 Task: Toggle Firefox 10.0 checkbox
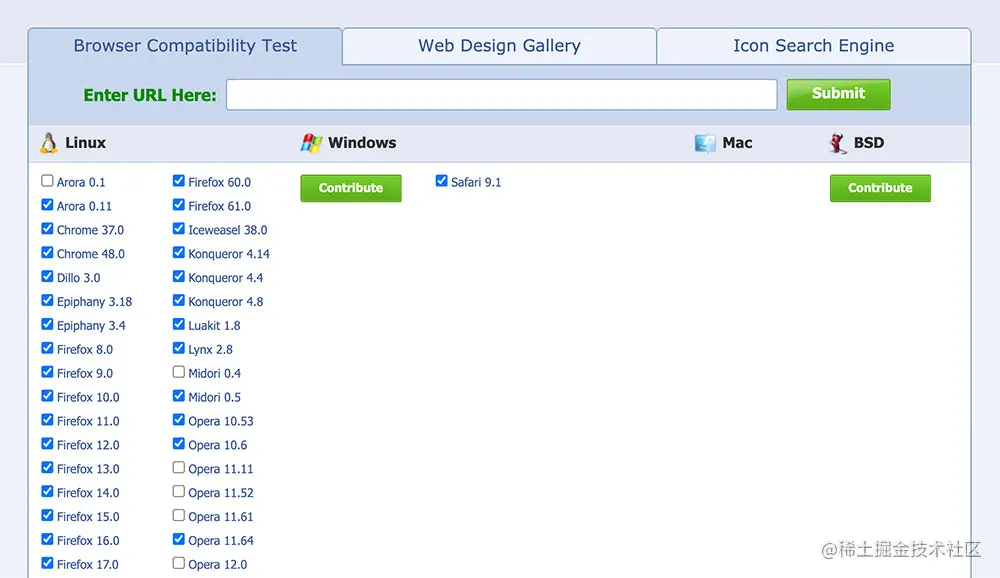[x=47, y=396]
